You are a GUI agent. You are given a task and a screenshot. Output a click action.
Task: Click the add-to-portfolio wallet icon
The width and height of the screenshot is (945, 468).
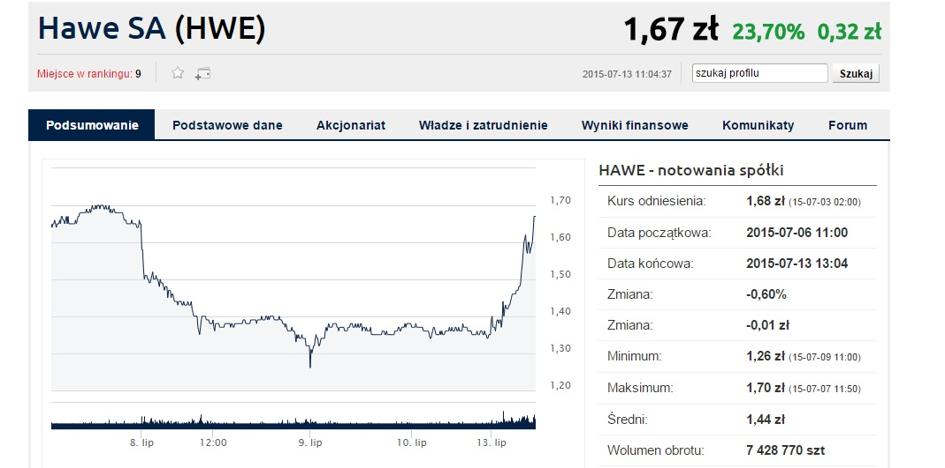[x=203, y=73]
